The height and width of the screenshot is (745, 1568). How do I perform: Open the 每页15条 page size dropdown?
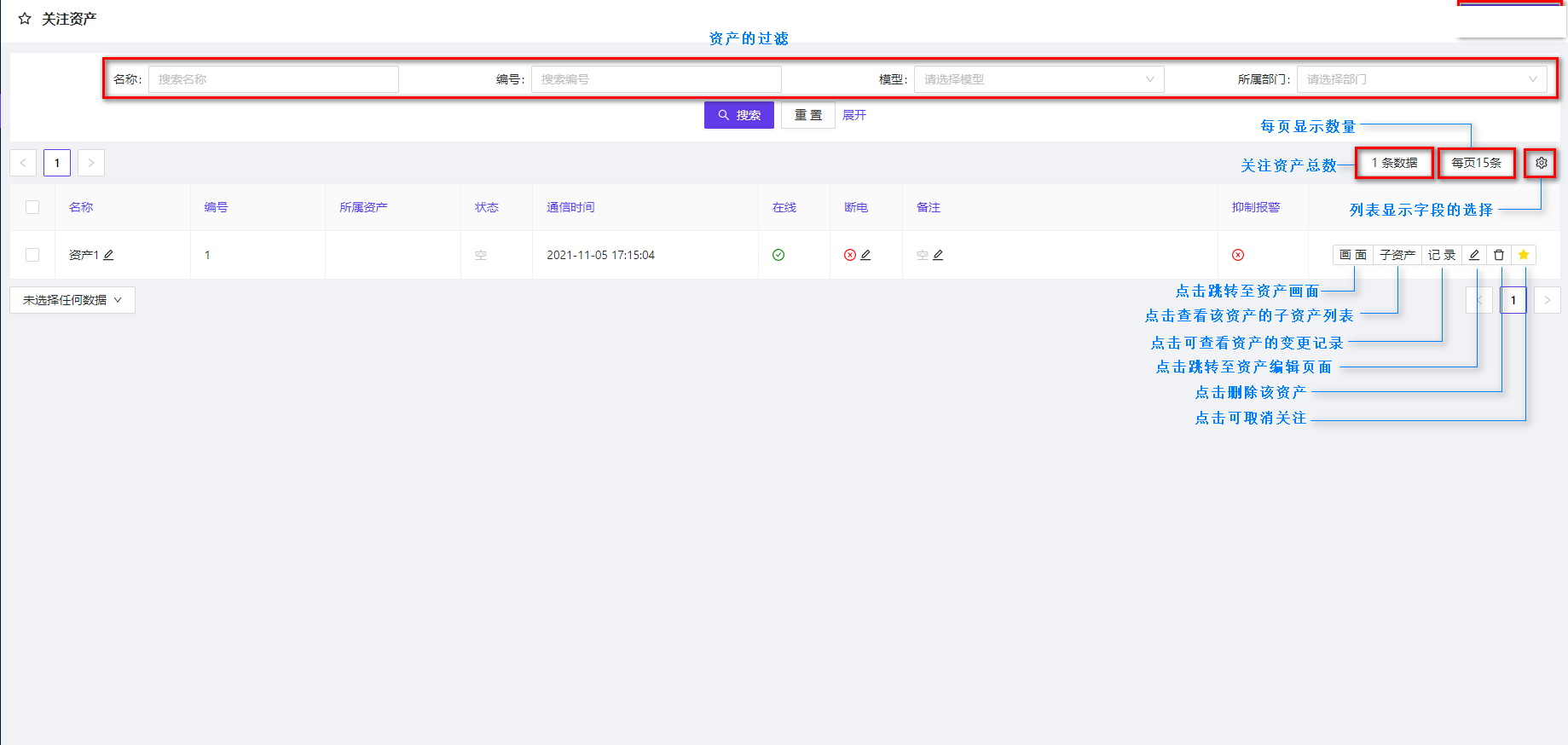(1477, 163)
